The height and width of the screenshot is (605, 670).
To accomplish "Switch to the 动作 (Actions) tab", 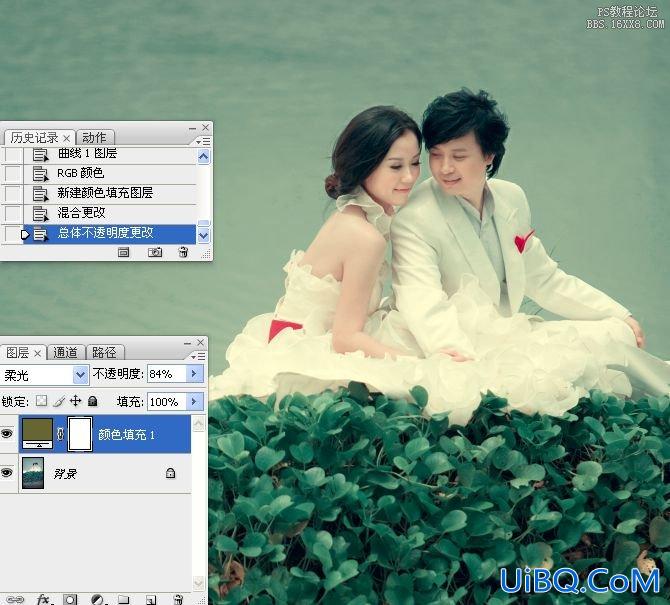I will pos(94,138).
